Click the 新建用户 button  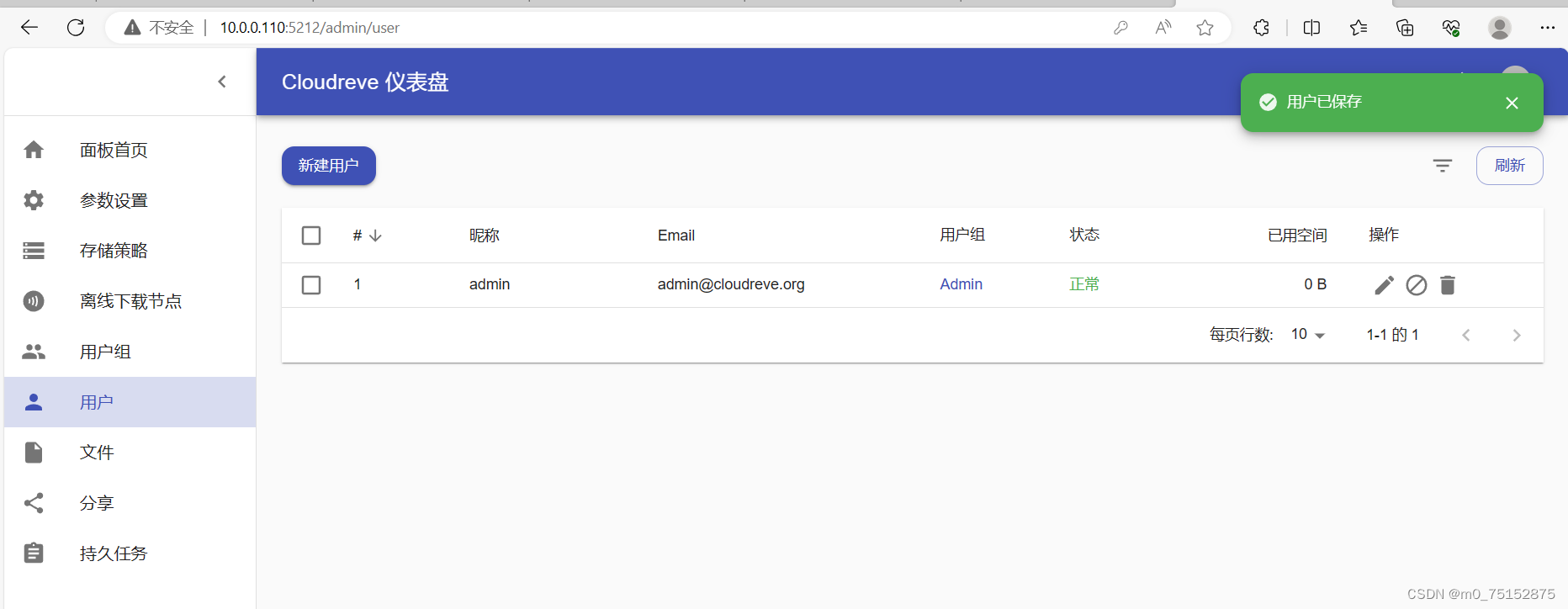click(329, 166)
